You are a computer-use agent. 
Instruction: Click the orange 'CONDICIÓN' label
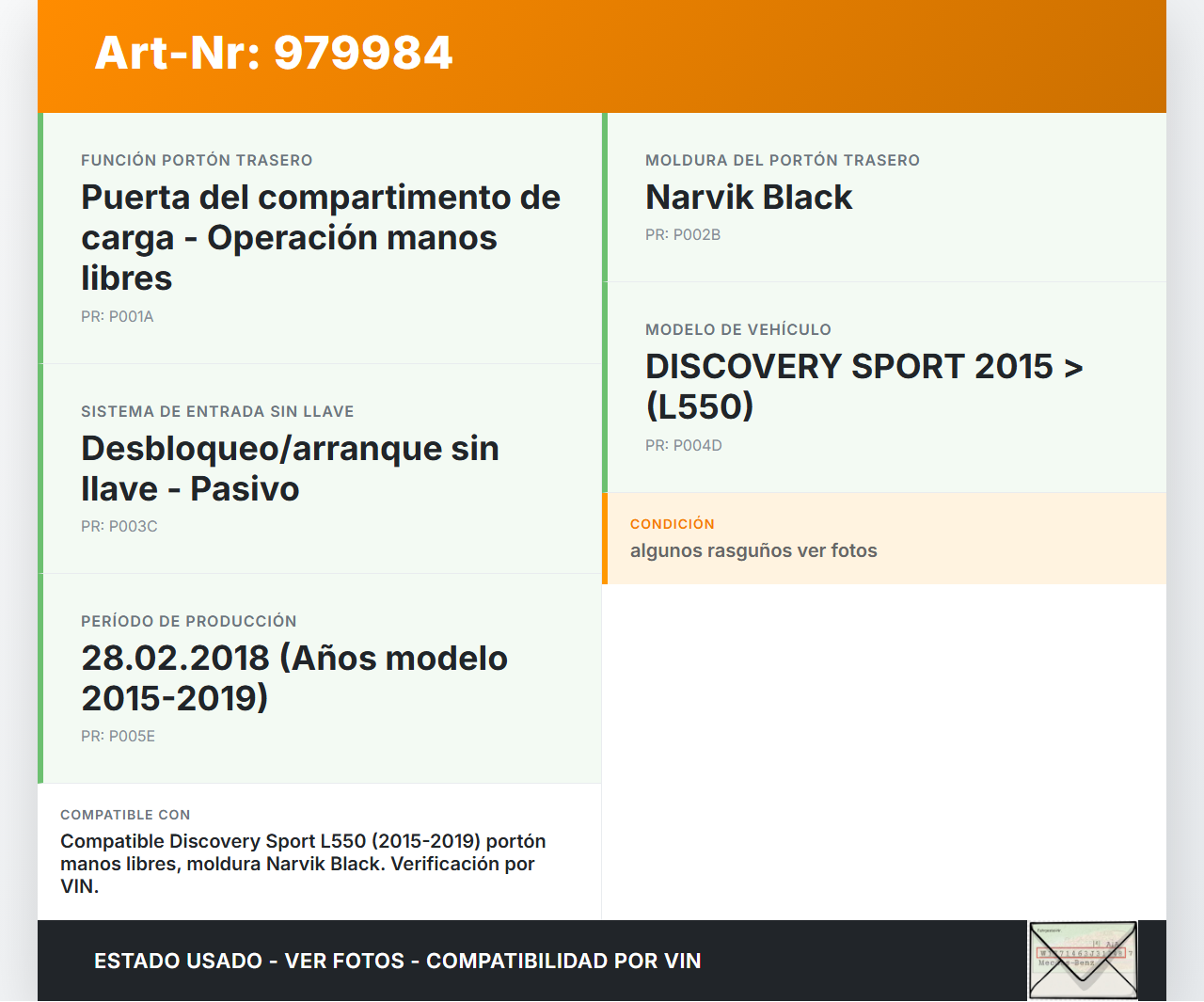coord(673,524)
